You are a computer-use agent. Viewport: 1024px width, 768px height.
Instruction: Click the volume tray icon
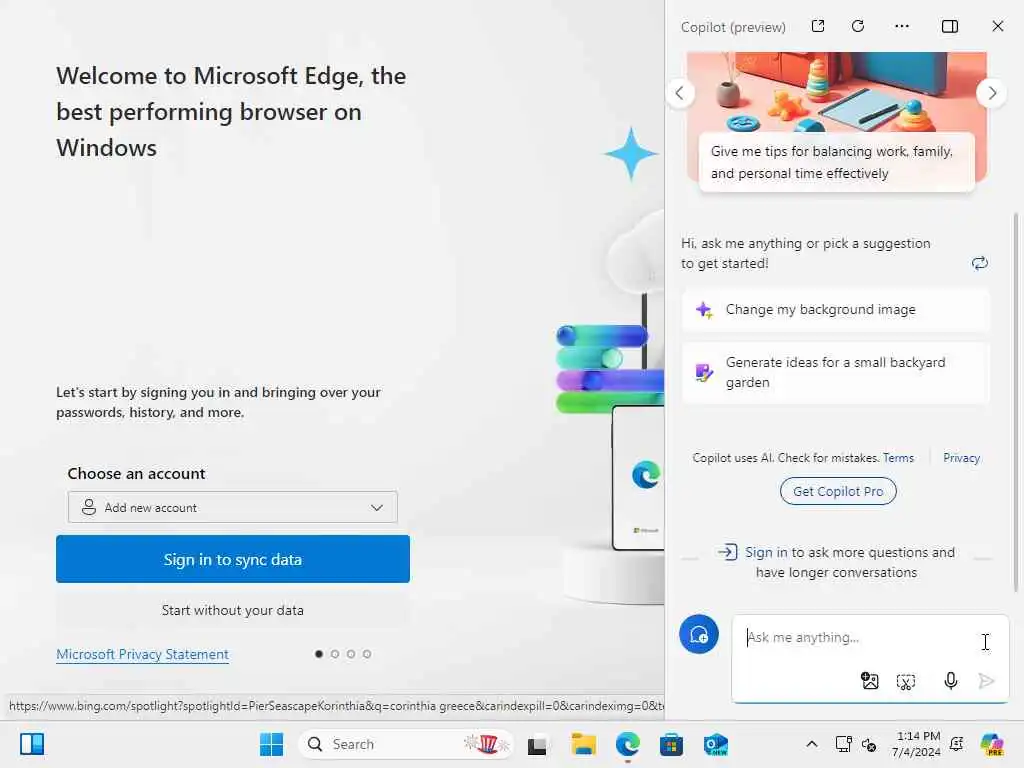coord(869,744)
